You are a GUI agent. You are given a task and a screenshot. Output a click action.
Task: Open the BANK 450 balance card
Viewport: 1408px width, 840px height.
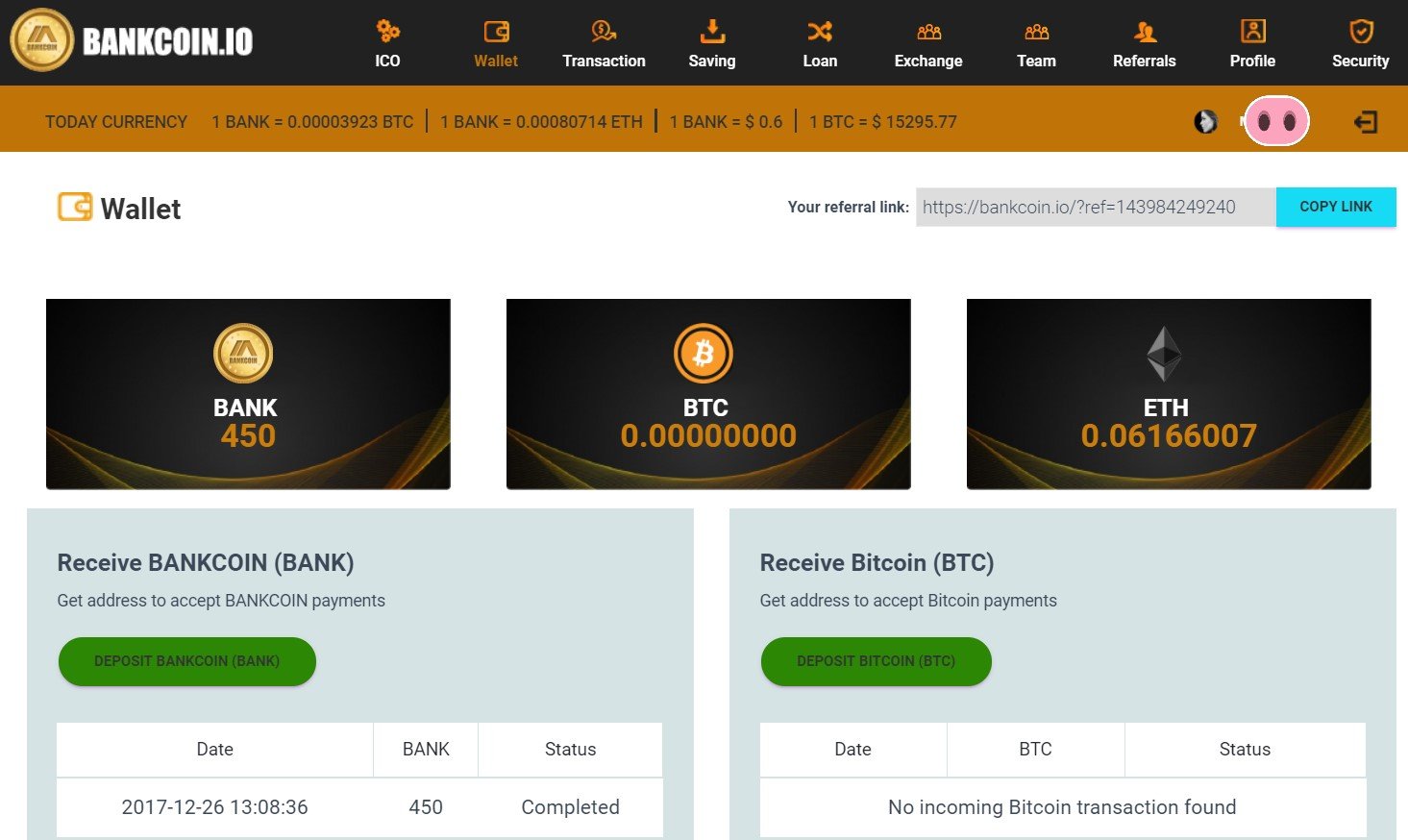[248, 394]
